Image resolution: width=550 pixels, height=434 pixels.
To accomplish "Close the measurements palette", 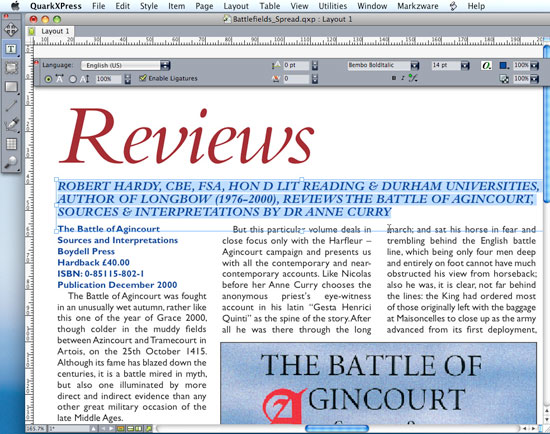I will point(36,63).
